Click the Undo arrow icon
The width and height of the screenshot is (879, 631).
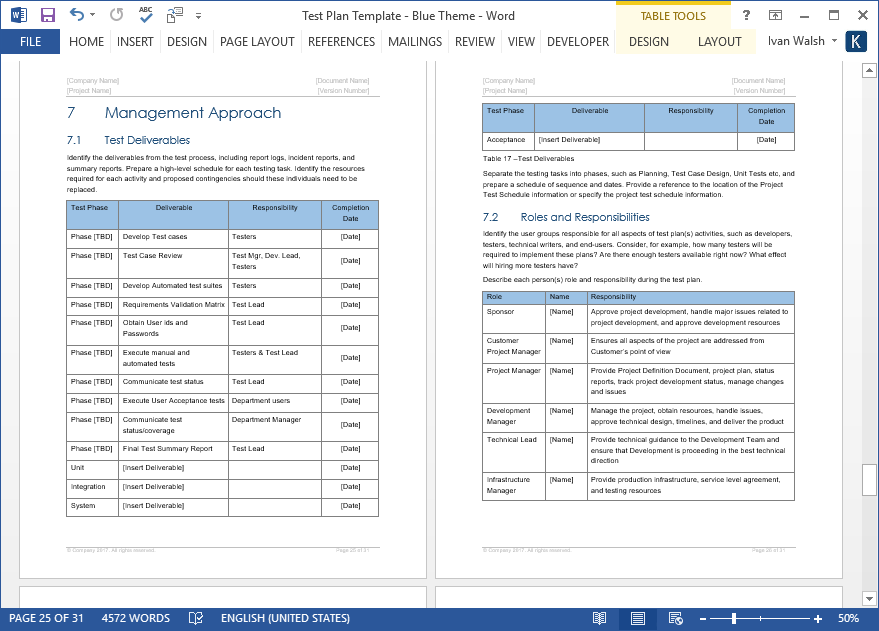coord(78,15)
